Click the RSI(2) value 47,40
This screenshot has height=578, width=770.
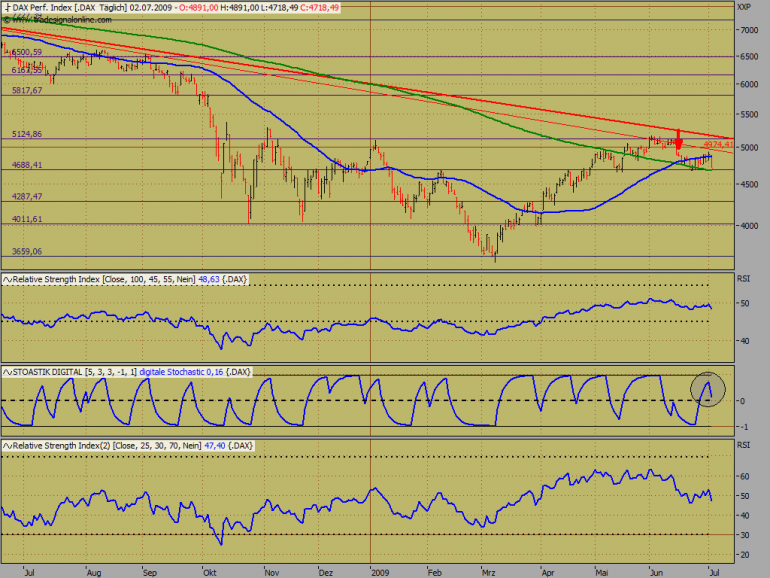[215, 445]
